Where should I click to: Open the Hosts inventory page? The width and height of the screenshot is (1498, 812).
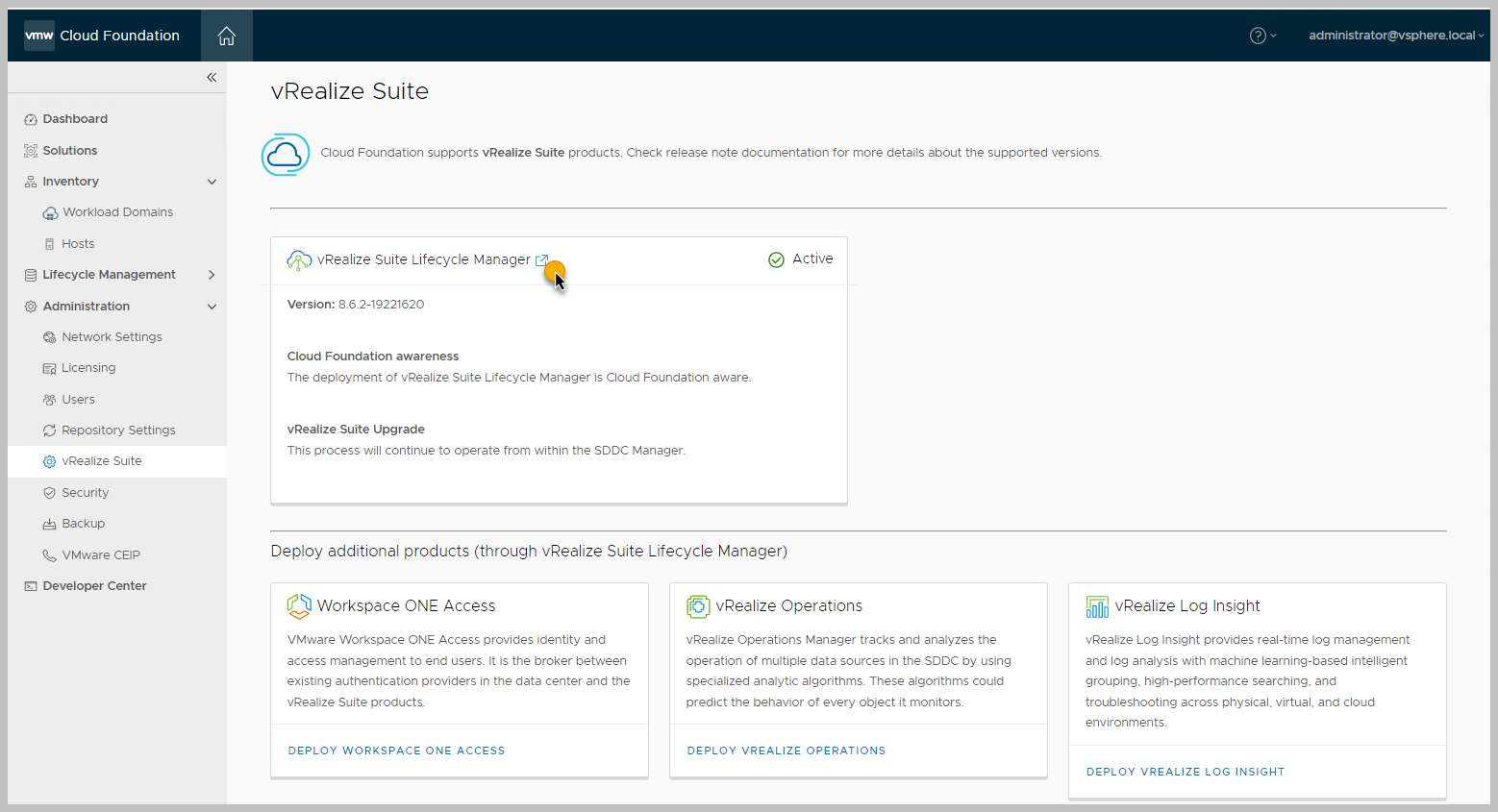(78, 244)
